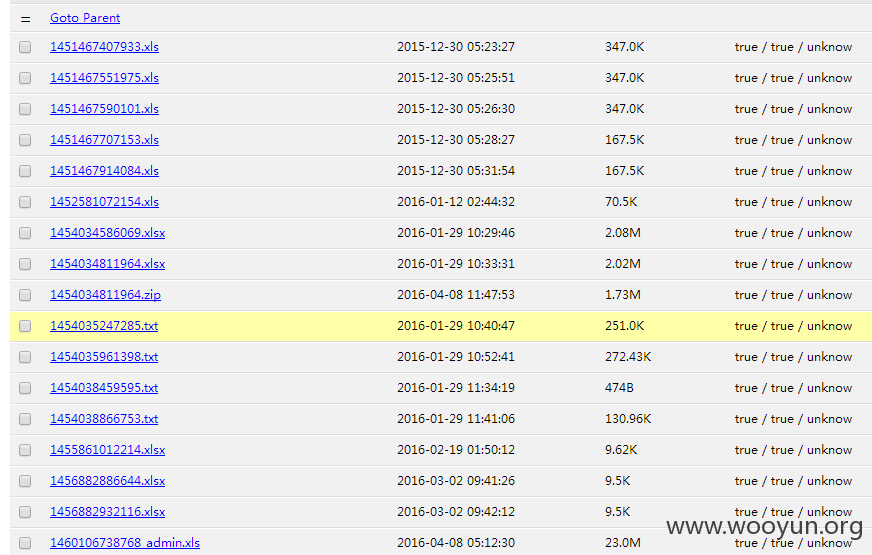Click date 2015-12-30 05:31:54

click(x=456, y=171)
